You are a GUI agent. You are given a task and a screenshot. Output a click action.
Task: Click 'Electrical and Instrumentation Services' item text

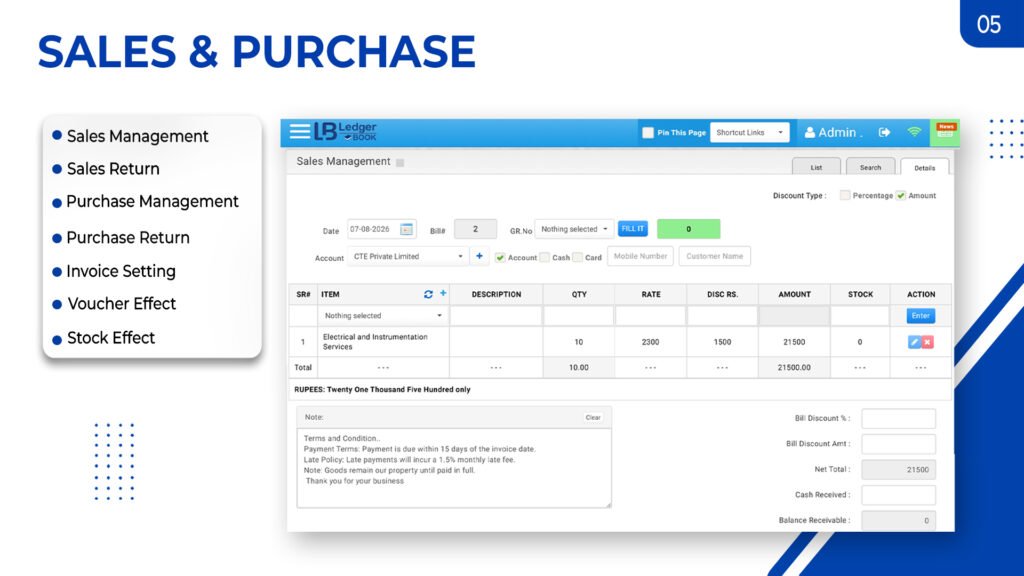coord(375,342)
